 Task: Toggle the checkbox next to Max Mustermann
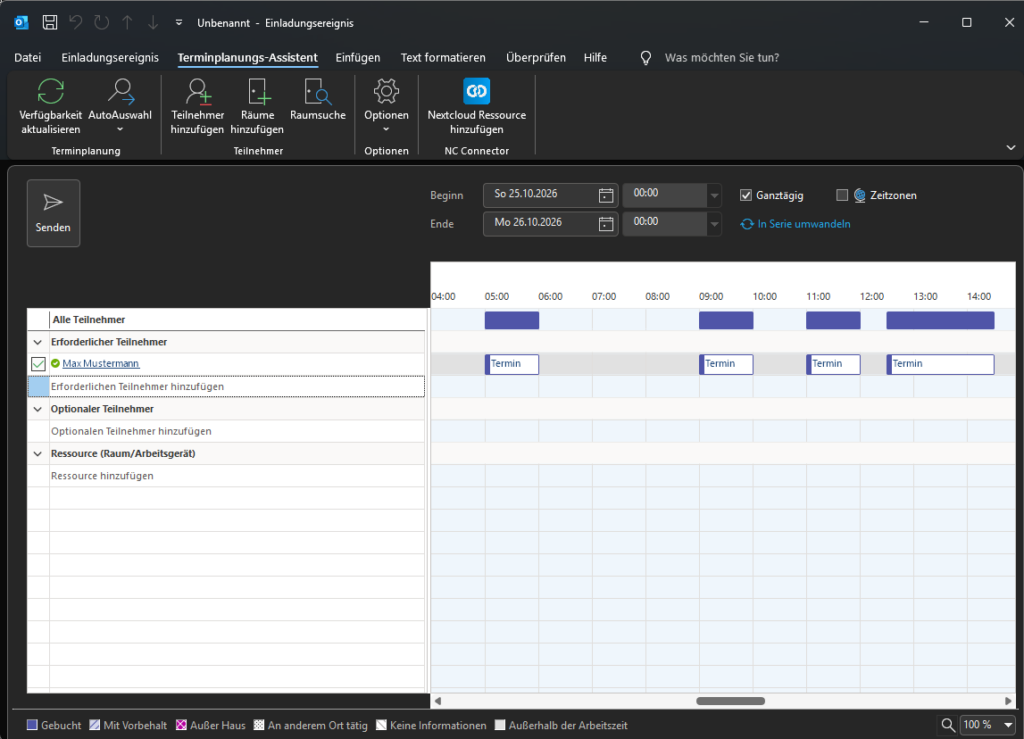[39, 364]
